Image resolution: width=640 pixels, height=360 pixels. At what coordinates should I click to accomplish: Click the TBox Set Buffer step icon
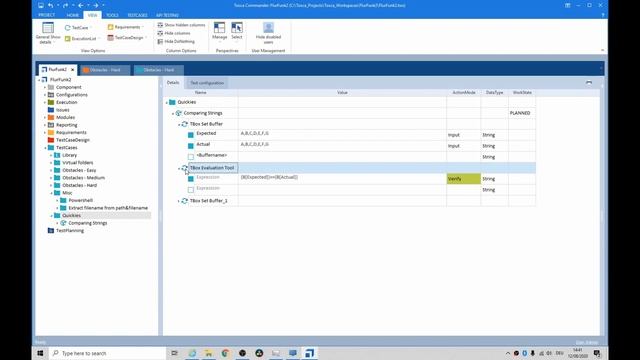(x=184, y=124)
